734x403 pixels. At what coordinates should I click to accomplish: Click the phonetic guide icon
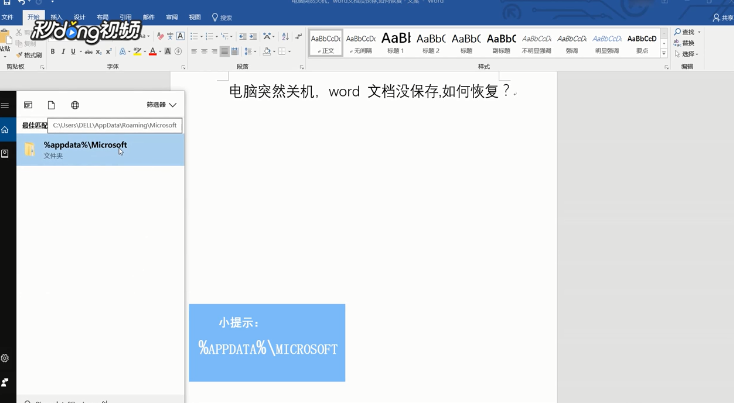point(170,37)
